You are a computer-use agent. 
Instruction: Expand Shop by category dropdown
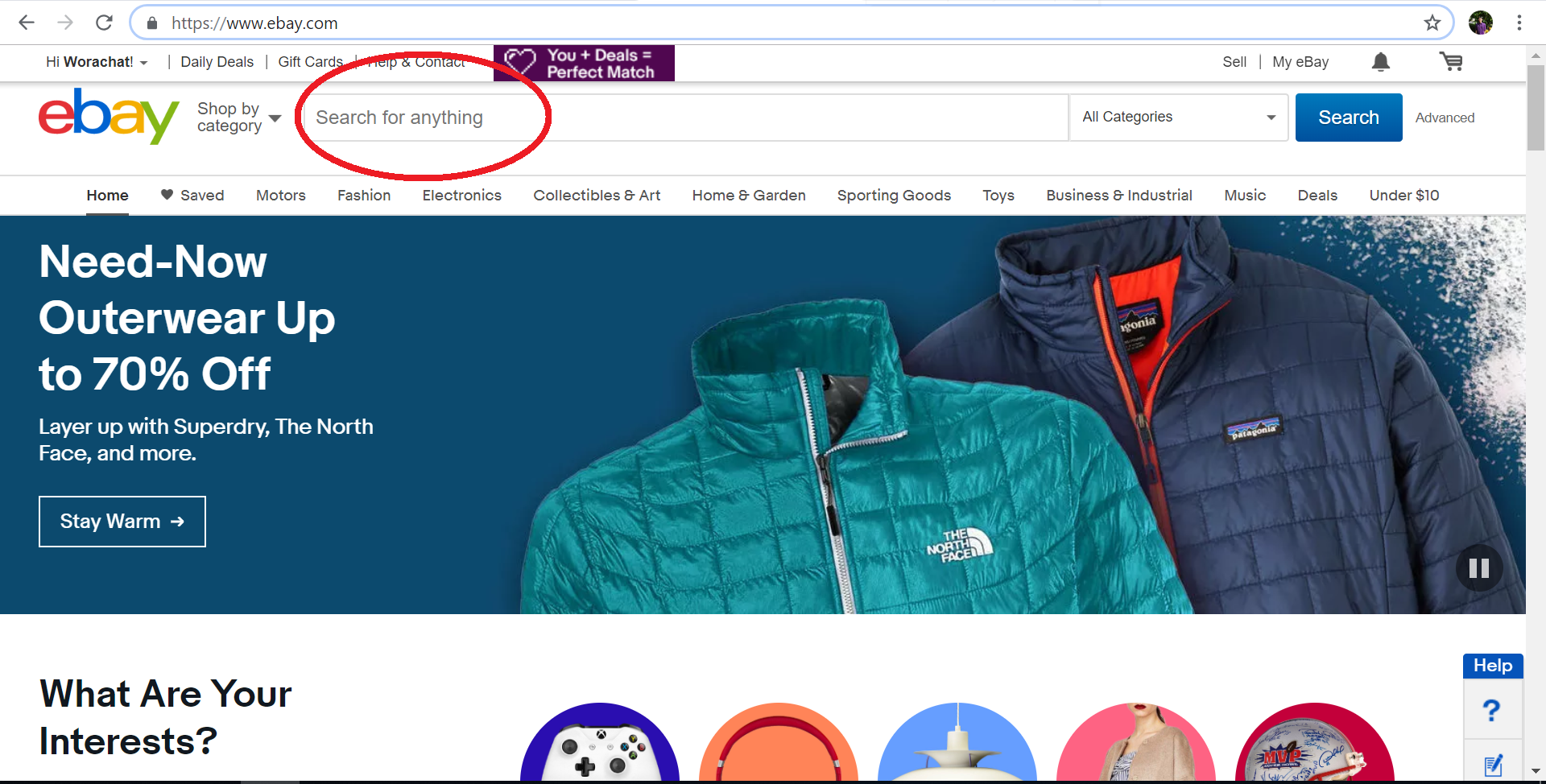point(239,118)
